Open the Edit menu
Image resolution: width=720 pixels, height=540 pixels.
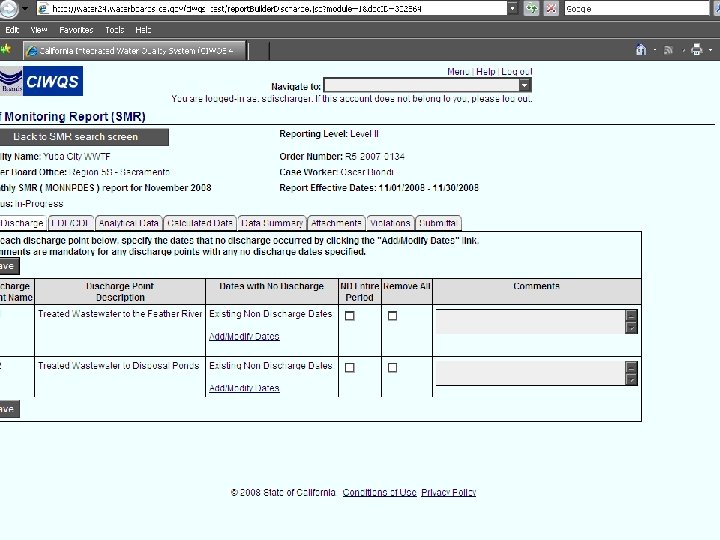click(12, 30)
